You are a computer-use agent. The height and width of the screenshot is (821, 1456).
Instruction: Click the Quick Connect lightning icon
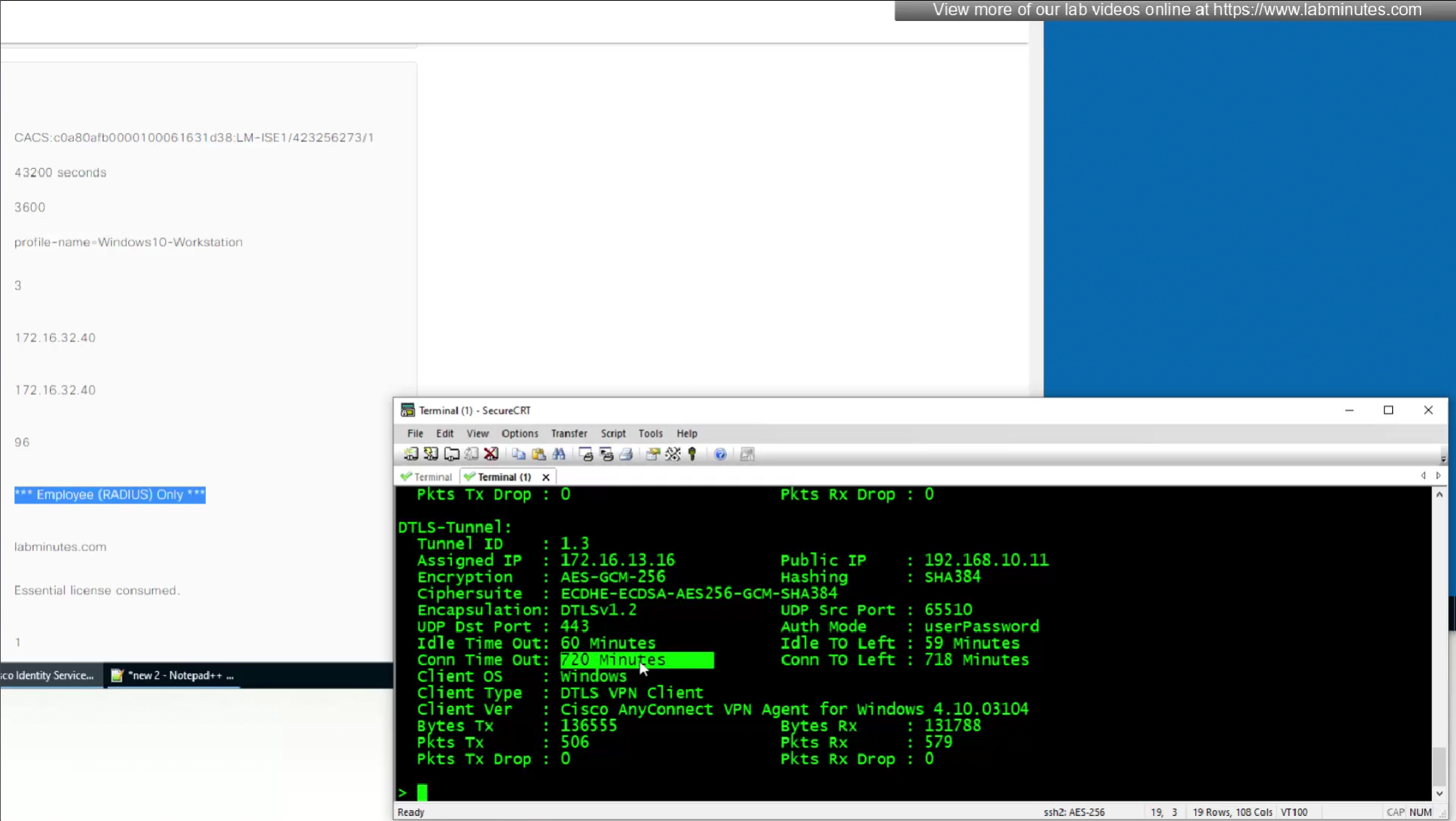pyautogui.click(x=430, y=454)
